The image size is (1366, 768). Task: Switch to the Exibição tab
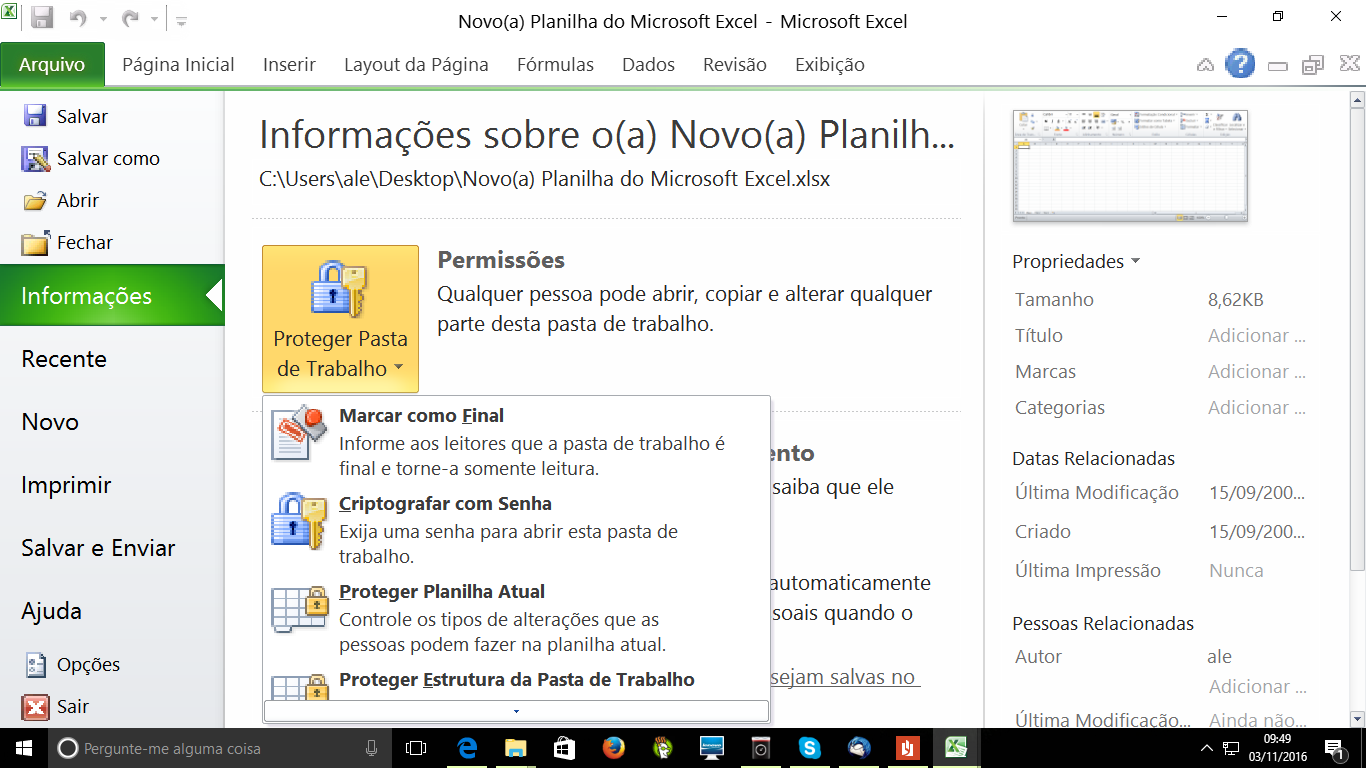pos(829,65)
